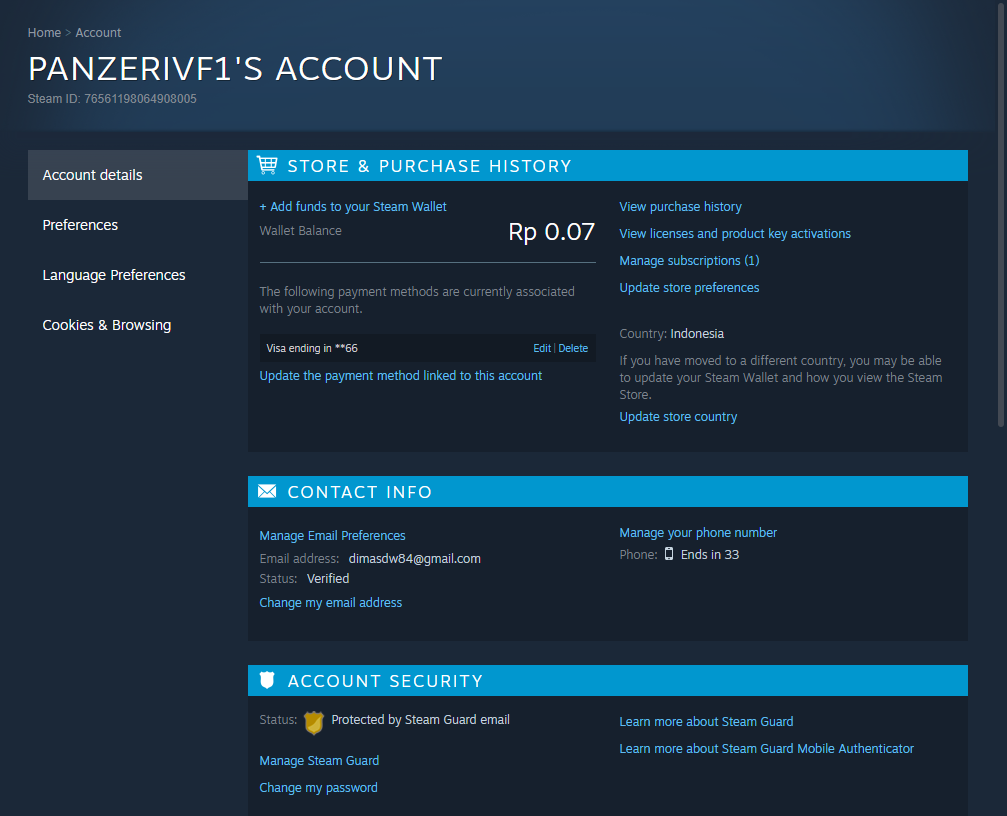The width and height of the screenshot is (1007, 816).
Task: Click the phone icon next to Ends in 33
Action: 669,554
